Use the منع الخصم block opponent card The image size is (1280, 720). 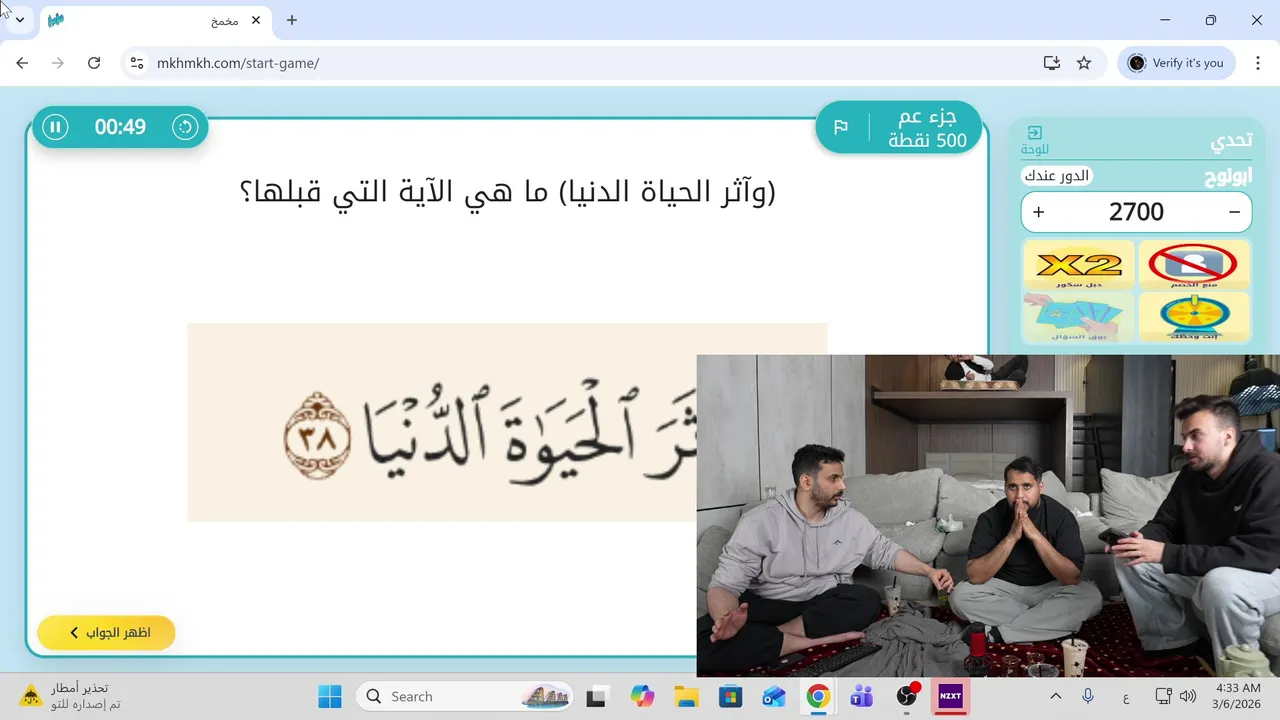tap(1193, 265)
